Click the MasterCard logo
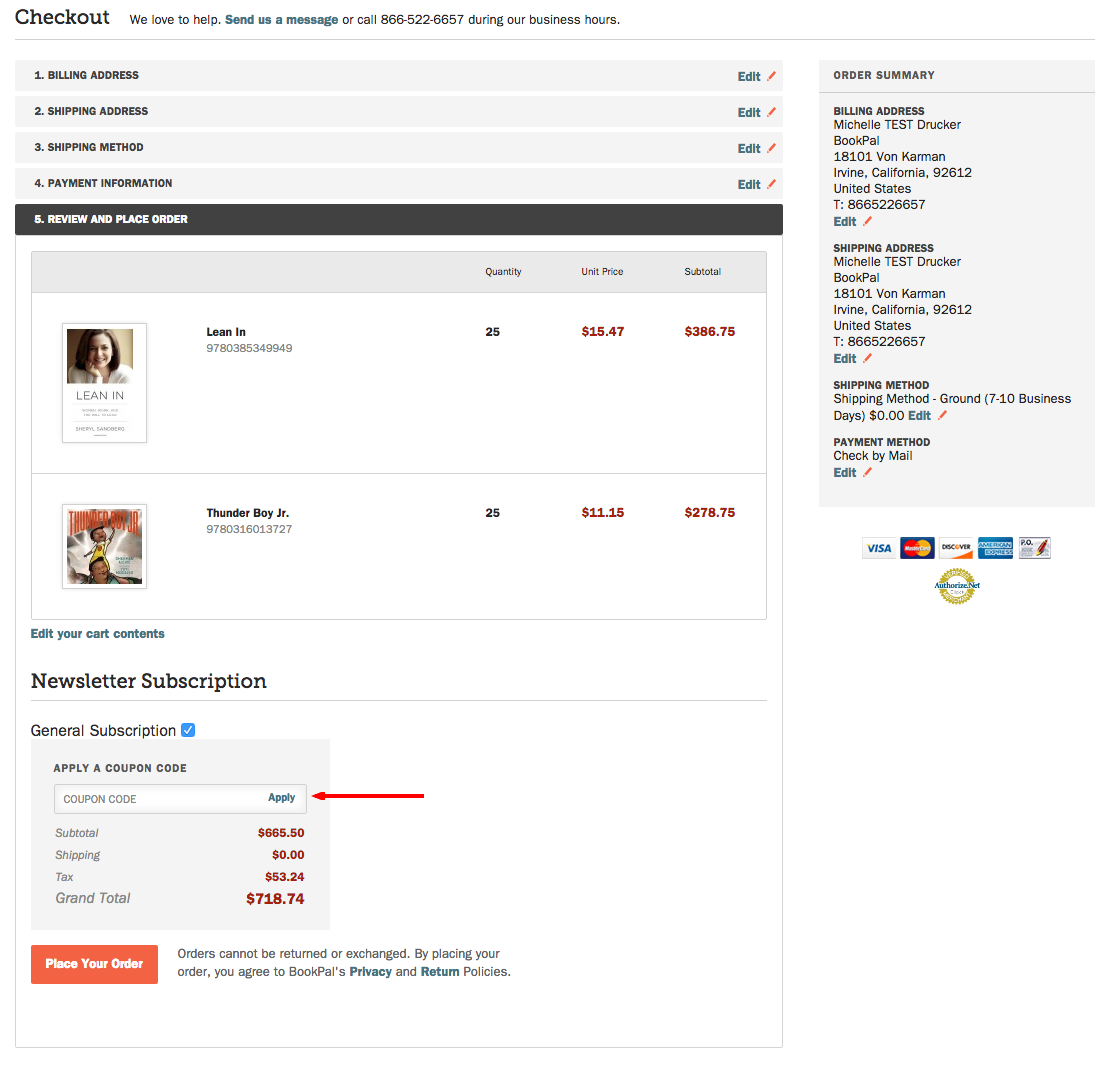 click(917, 548)
